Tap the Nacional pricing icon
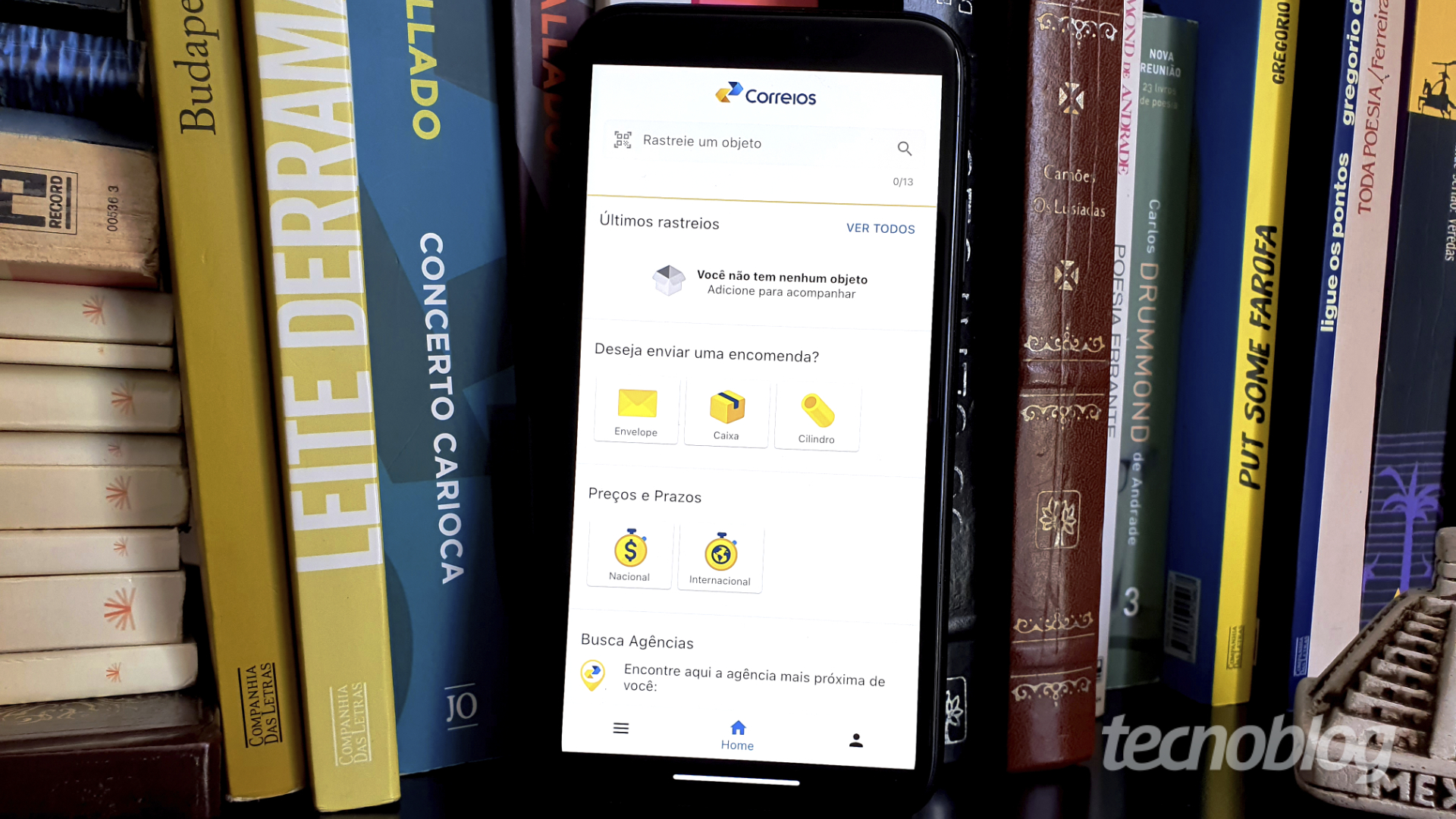 pos(629,554)
